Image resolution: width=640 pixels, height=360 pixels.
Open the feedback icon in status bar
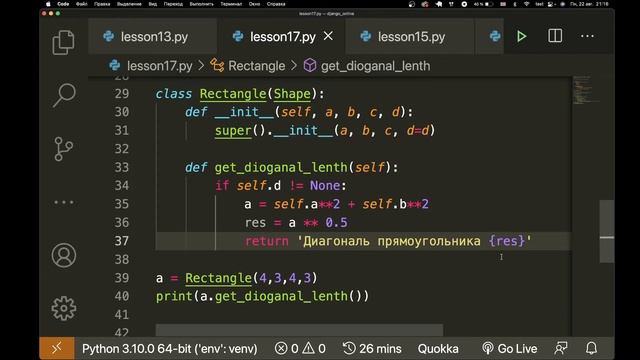click(561, 348)
